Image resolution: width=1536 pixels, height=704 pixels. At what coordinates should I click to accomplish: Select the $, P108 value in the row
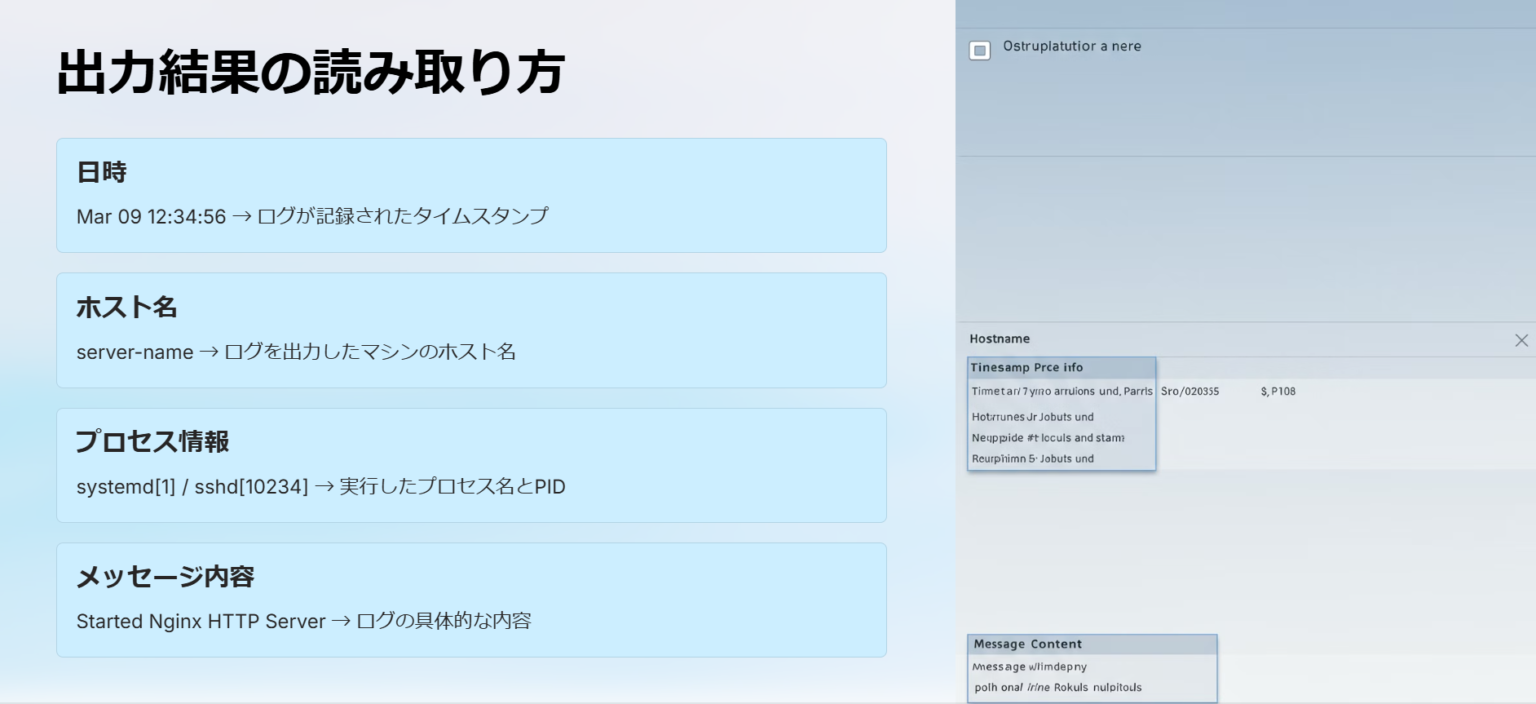(1275, 391)
